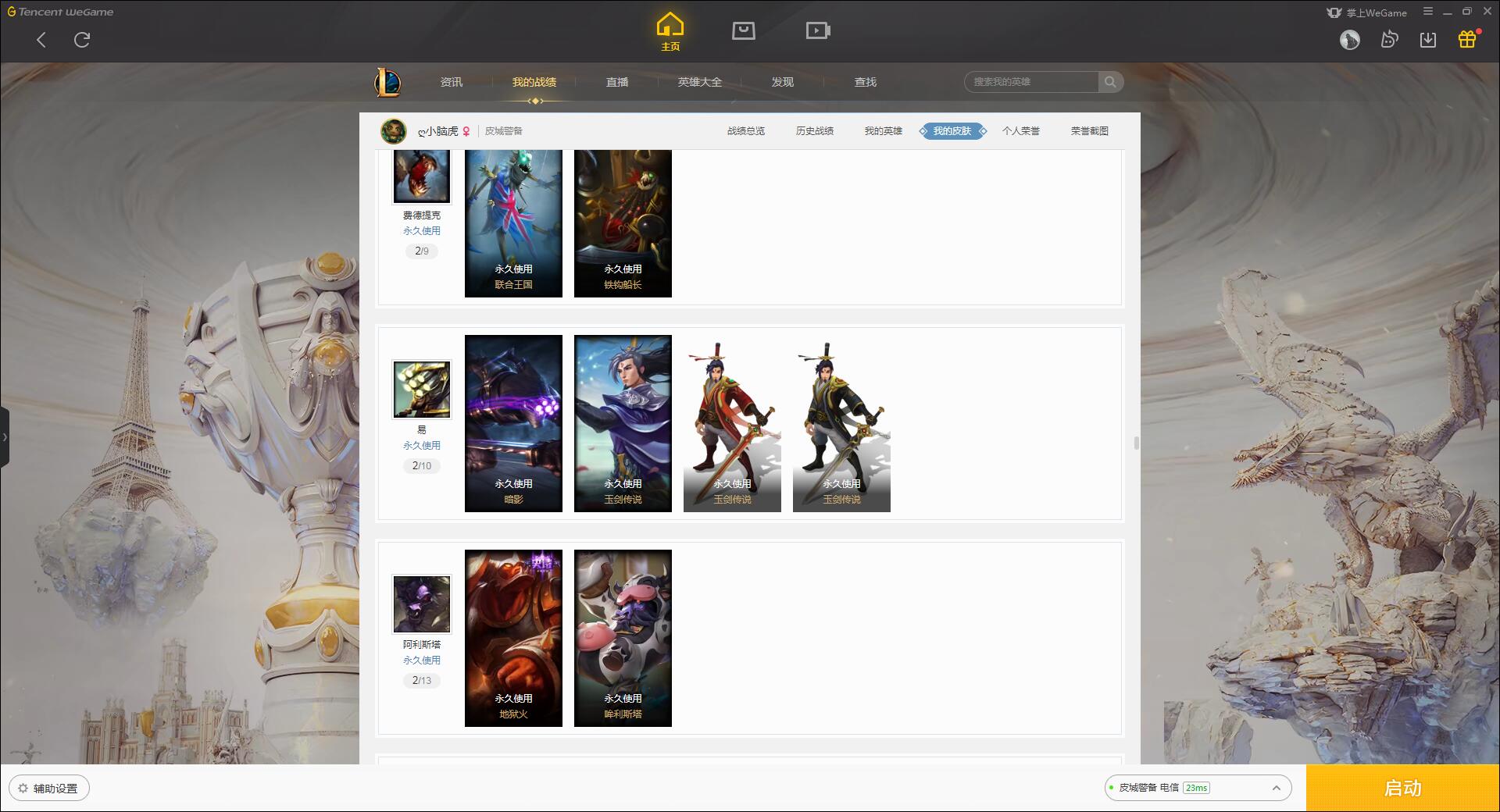Click the 阿利斯塔 champion icon

422,604
